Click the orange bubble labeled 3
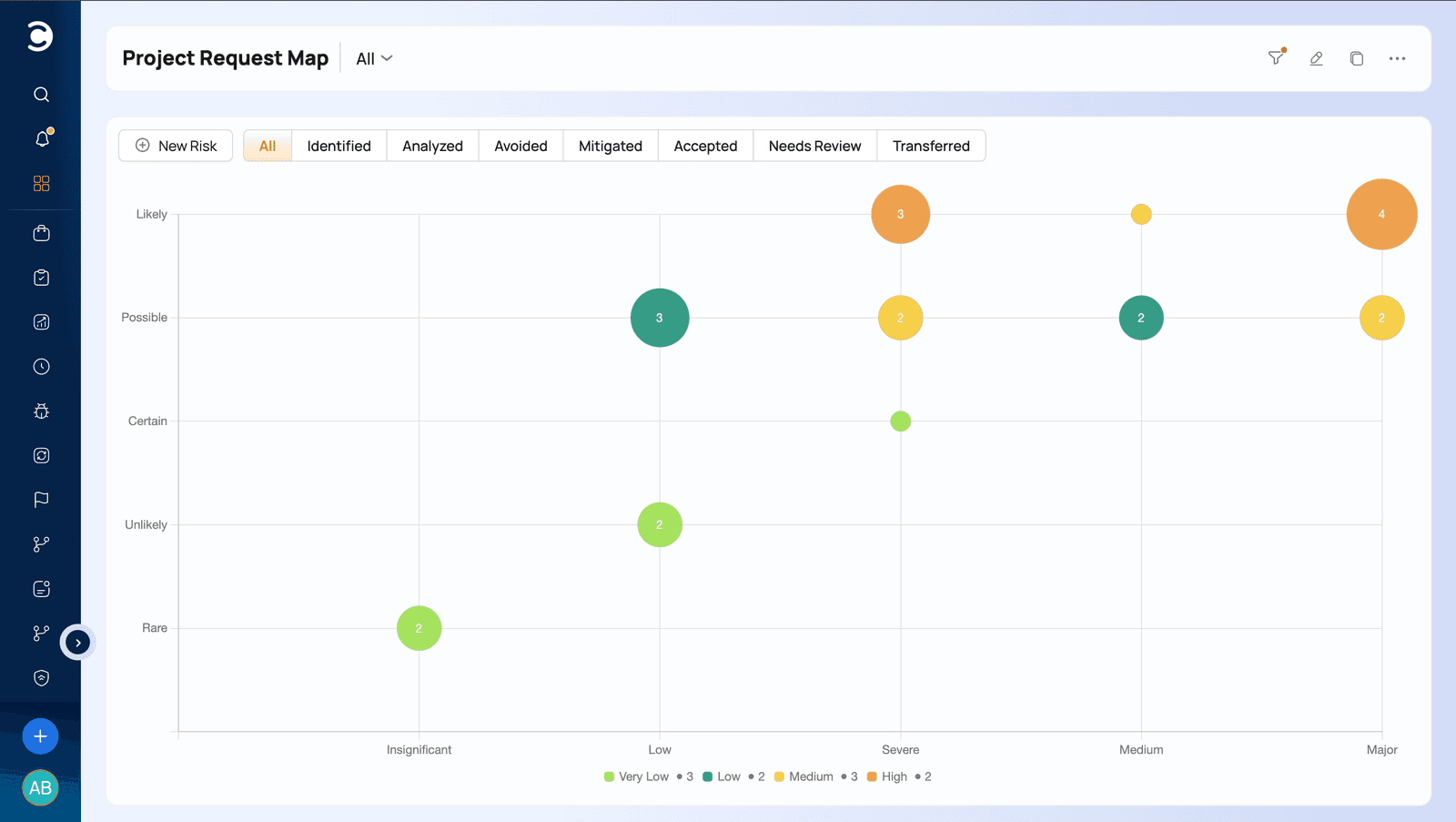 click(x=900, y=214)
